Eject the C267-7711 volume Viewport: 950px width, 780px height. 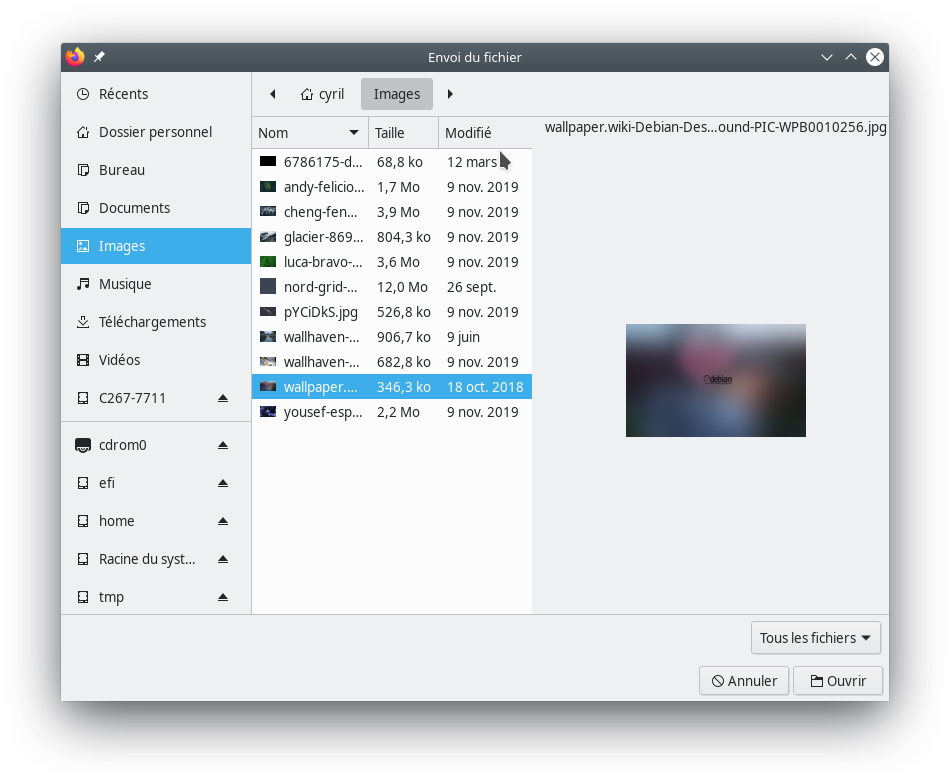(223, 398)
